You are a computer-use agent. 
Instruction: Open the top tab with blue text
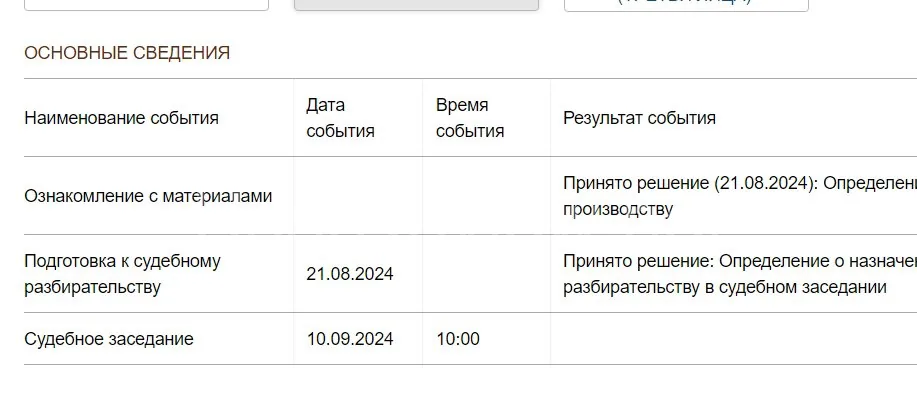(686, 5)
